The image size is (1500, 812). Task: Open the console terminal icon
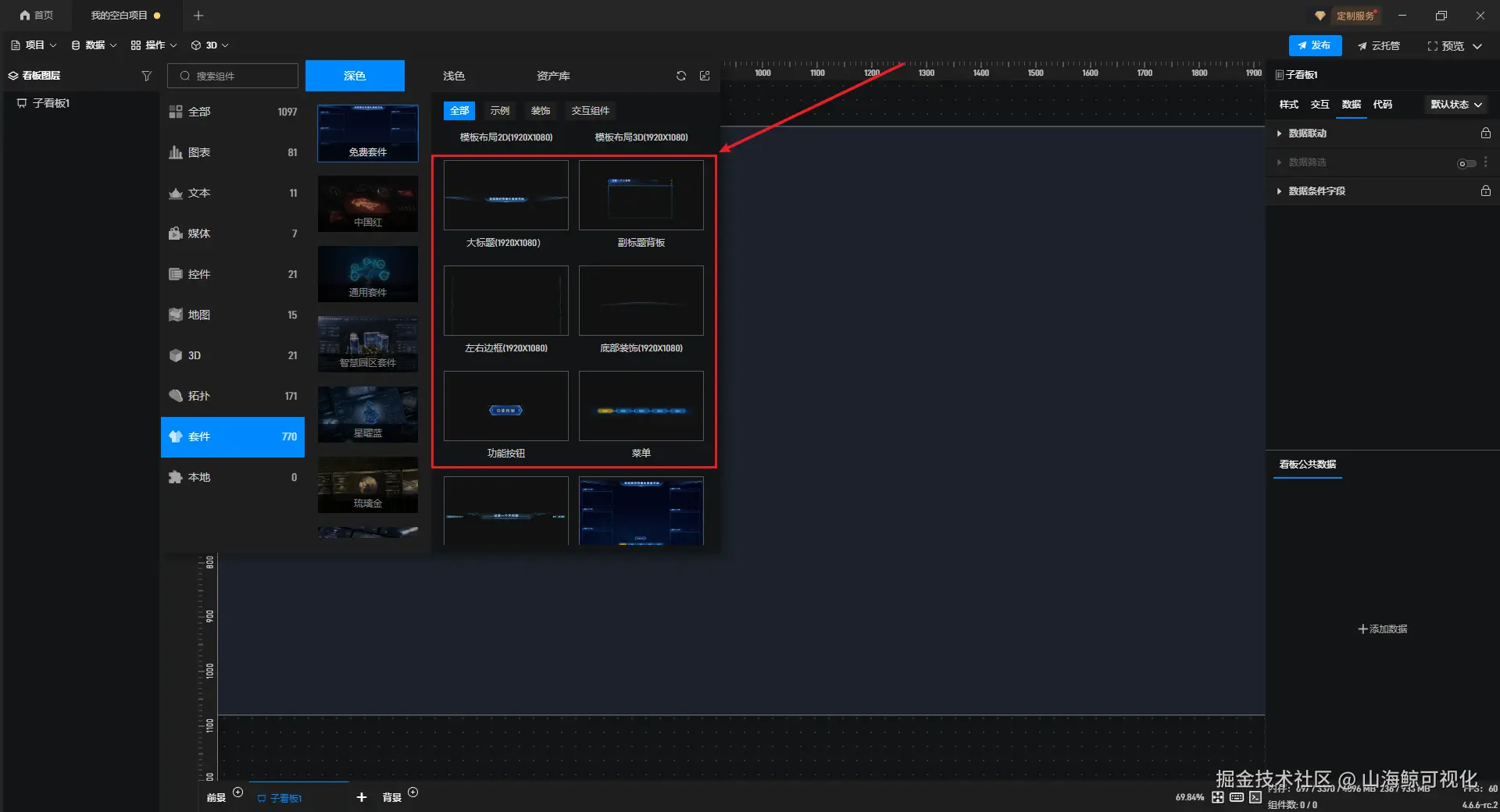1255,797
